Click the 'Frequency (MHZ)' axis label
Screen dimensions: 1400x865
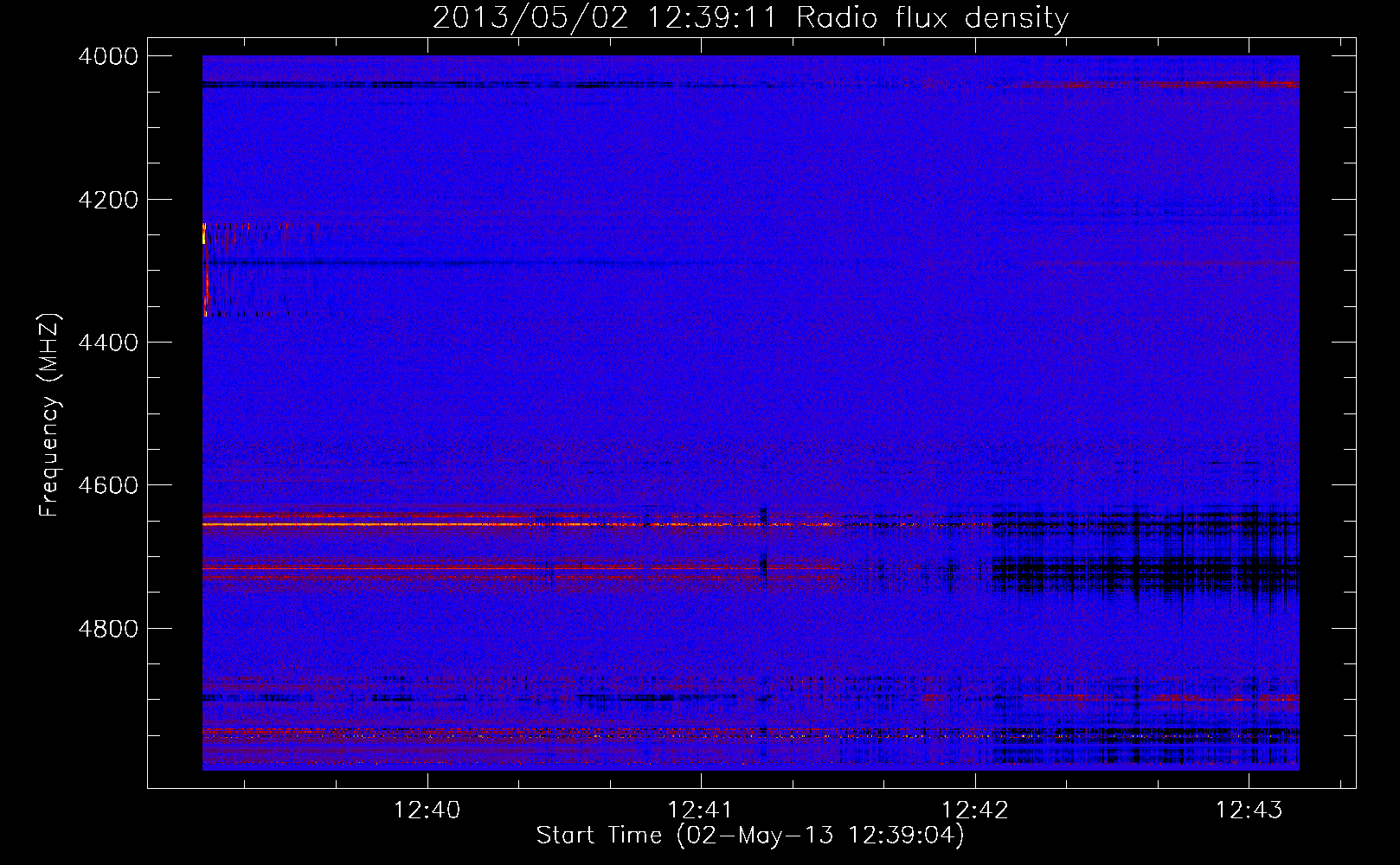[x=50, y=415]
